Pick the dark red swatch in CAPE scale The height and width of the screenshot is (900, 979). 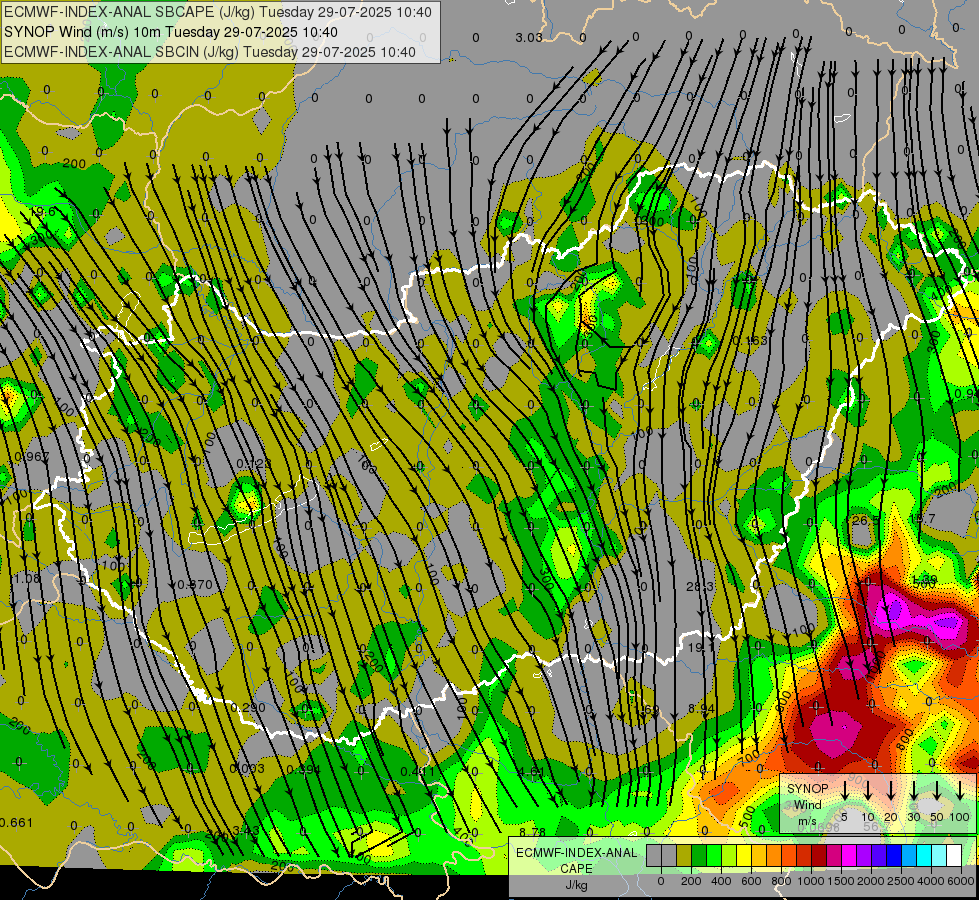click(x=819, y=856)
